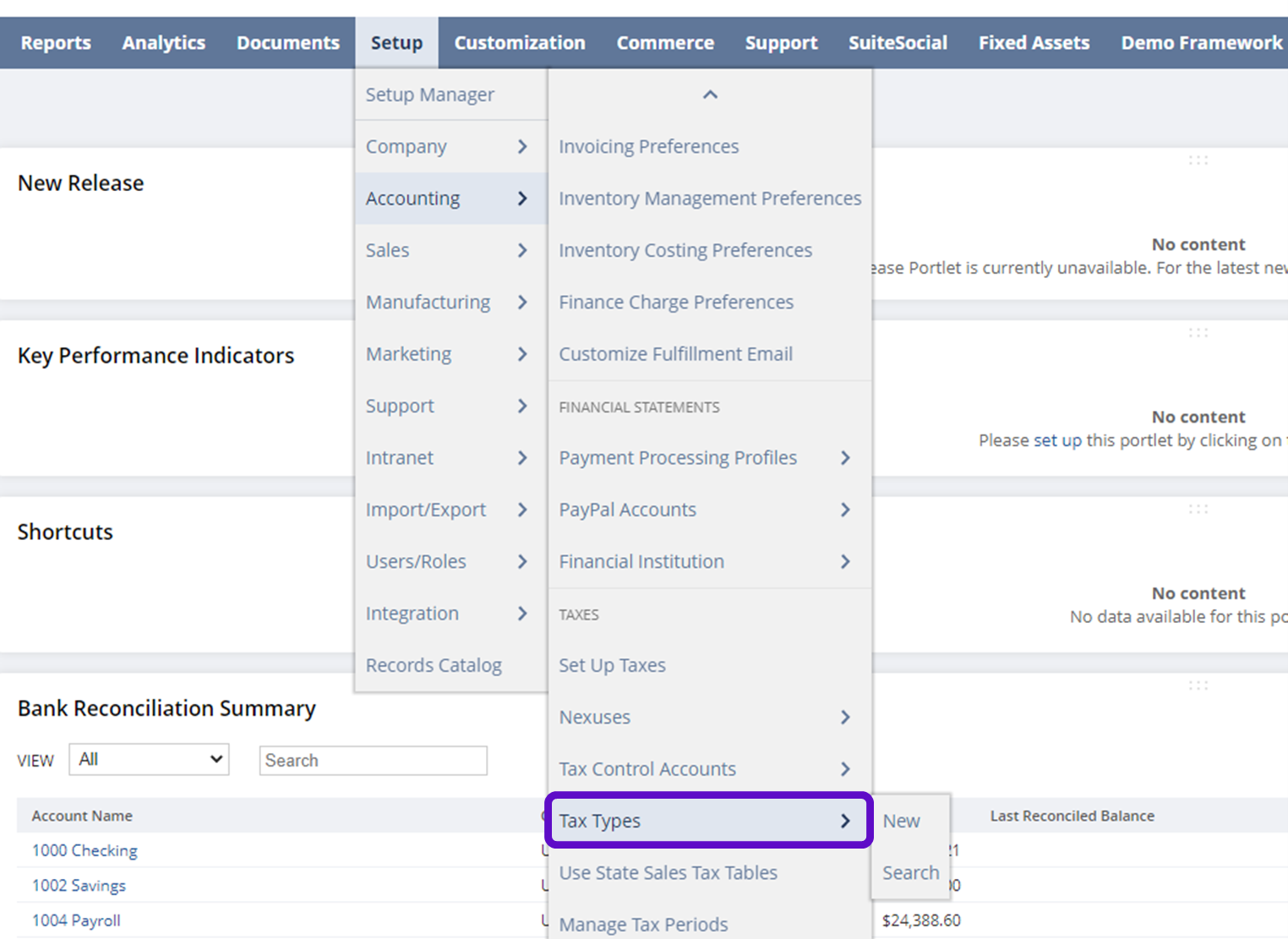Screen dimensions: 1288x939
Task: Select Set Up Taxes menu entry
Action: [612, 666]
